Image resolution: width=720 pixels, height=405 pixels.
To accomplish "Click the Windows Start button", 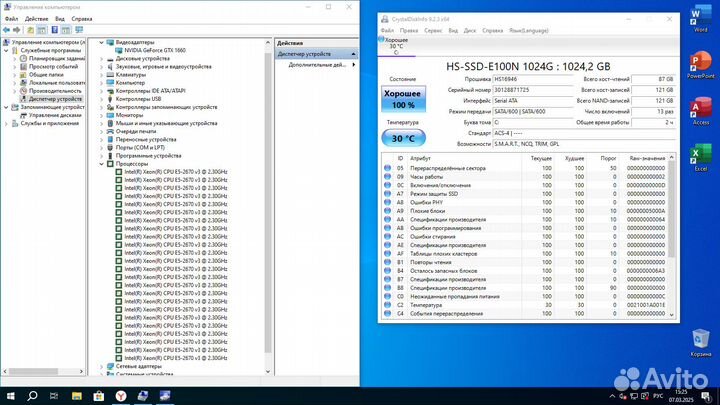I will click(10, 396).
